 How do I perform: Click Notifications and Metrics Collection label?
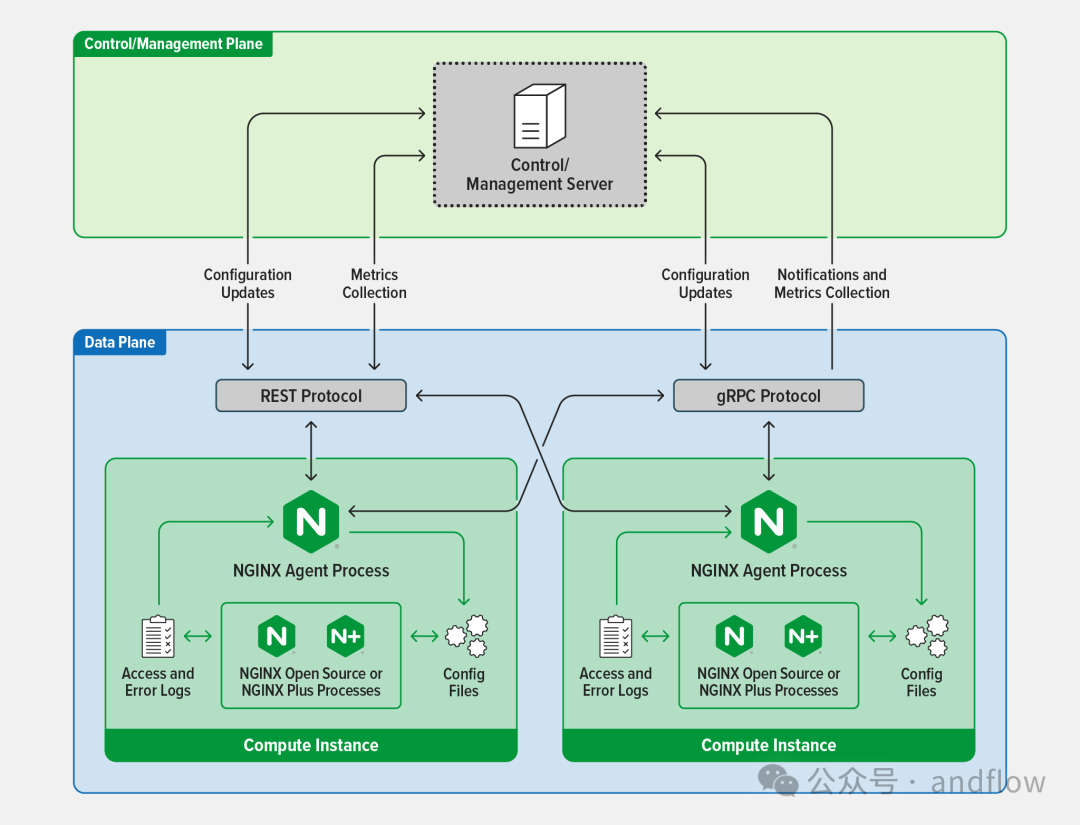point(832,284)
